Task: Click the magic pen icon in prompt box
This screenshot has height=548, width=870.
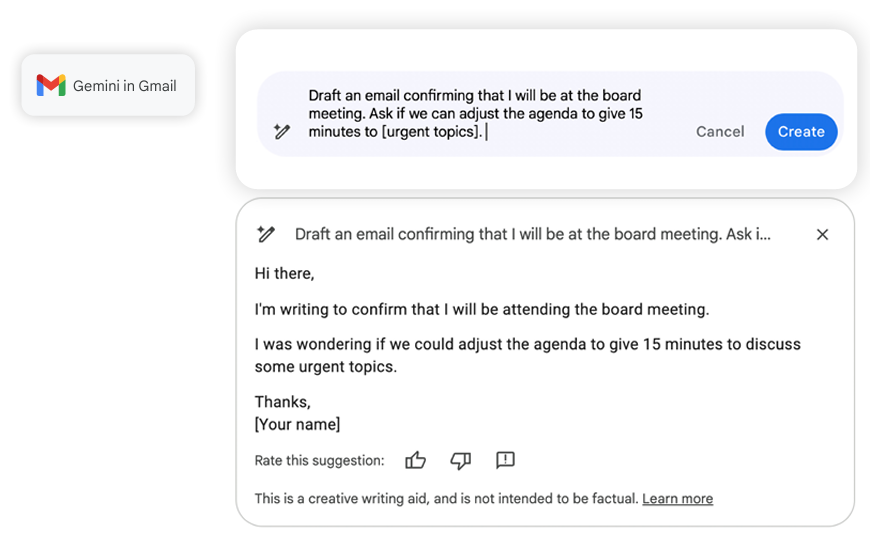Action: [282, 131]
